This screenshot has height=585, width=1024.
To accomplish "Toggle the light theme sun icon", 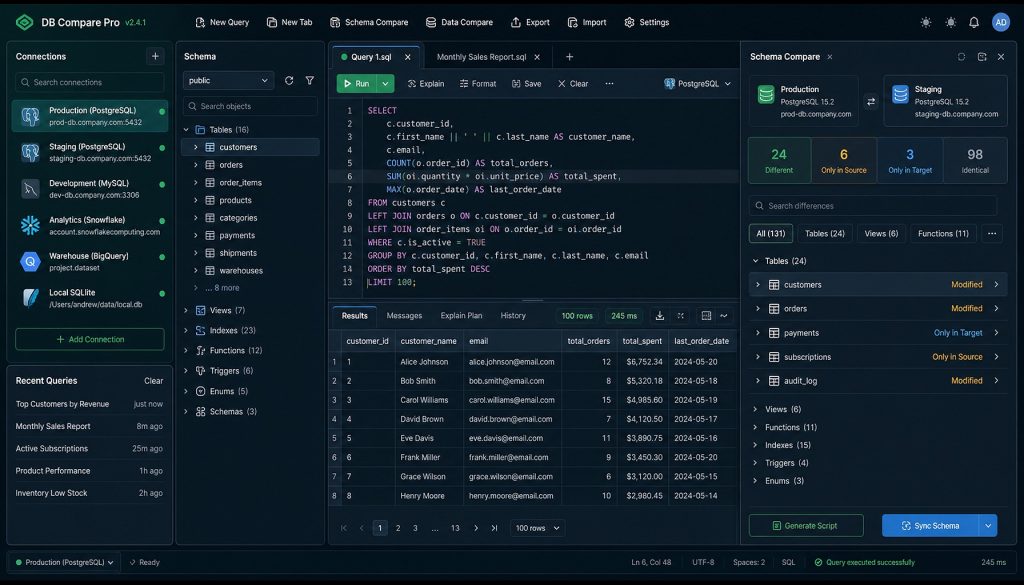I will click(x=926, y=22).
